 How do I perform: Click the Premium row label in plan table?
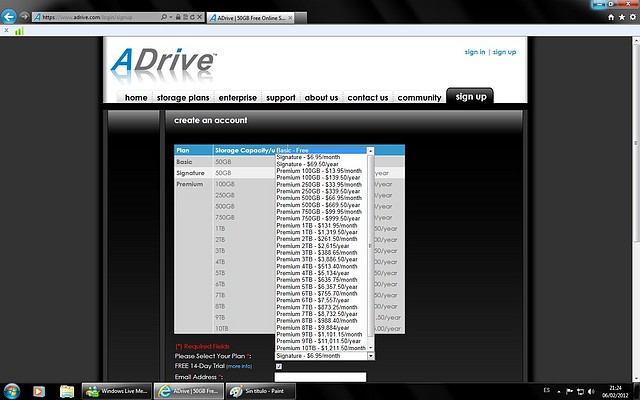pyautogui.click(x=190, y=184)
